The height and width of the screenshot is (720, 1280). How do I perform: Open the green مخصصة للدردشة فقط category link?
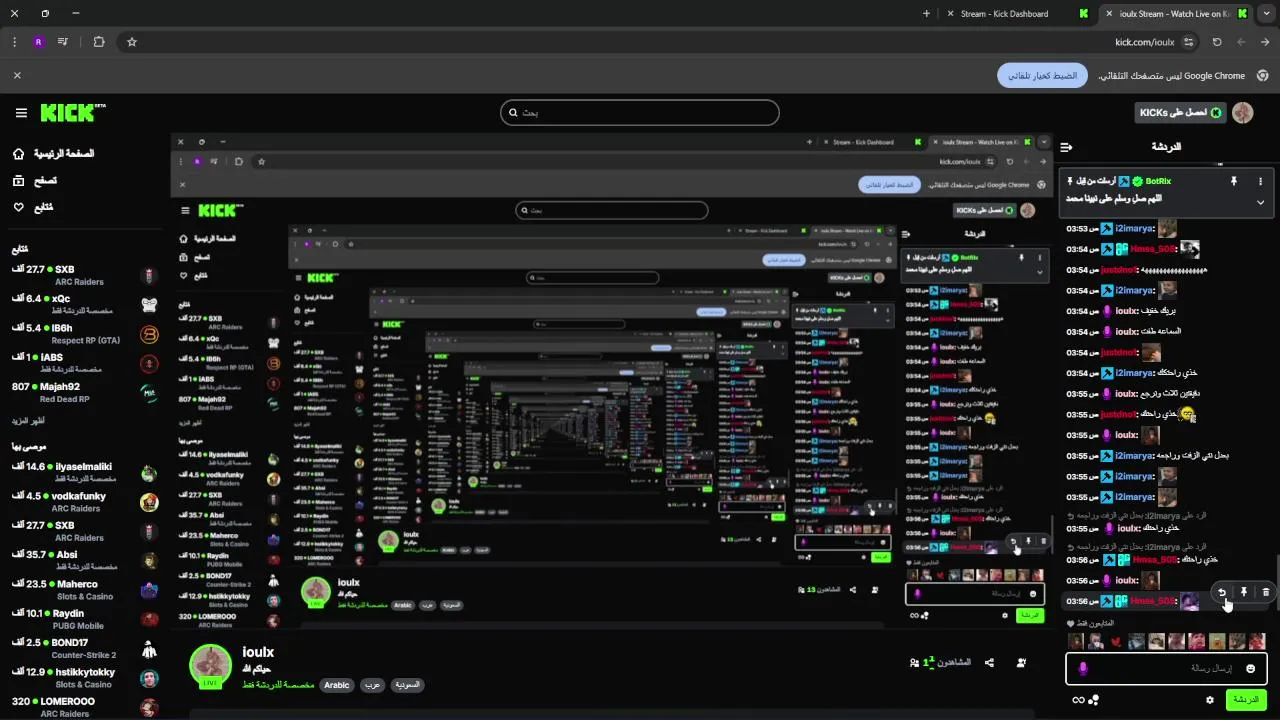(278, 685)
